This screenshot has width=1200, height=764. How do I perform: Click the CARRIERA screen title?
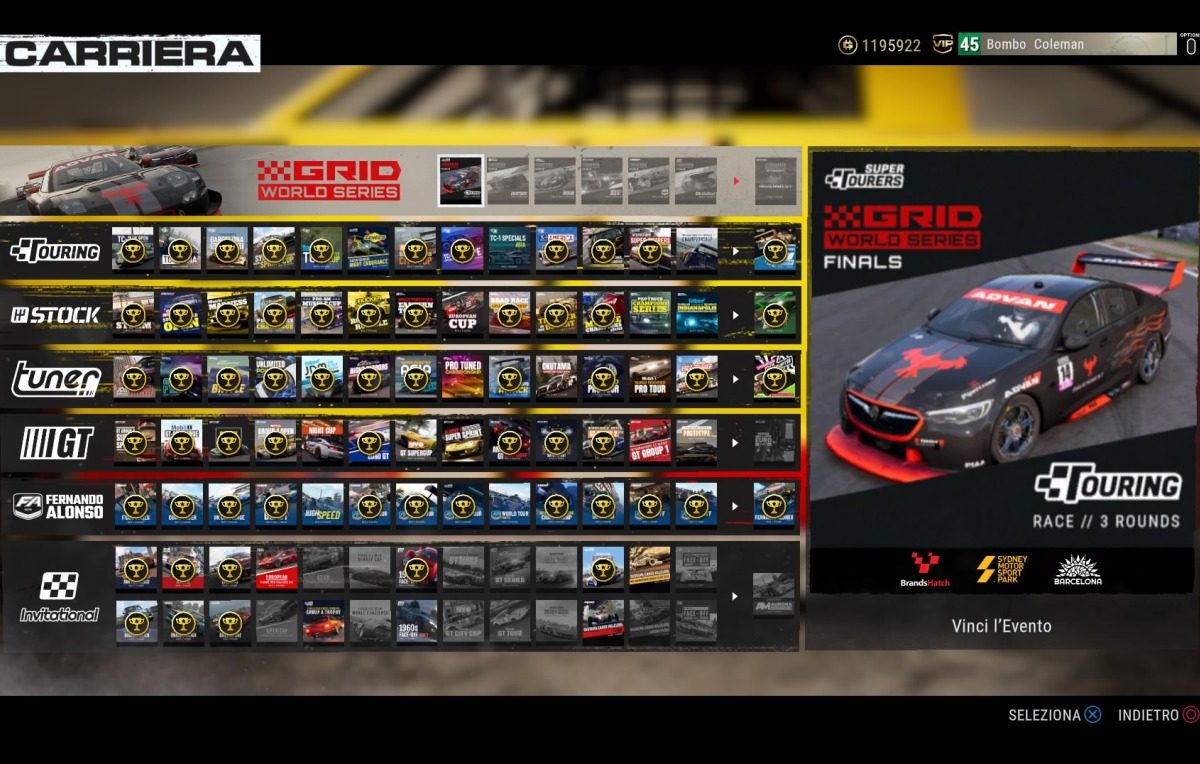pyautogui.click(x=130, y=53)
